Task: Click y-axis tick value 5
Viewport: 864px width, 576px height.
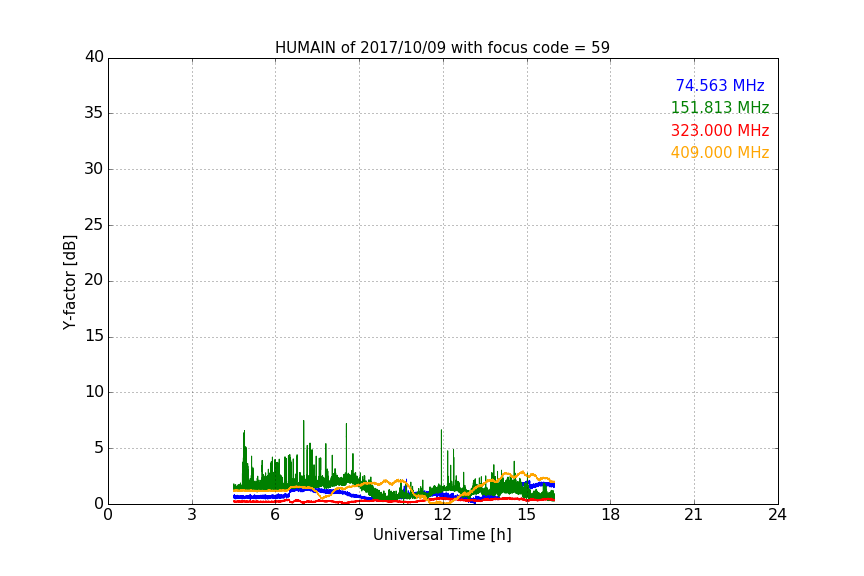Action: coord(99,448)
